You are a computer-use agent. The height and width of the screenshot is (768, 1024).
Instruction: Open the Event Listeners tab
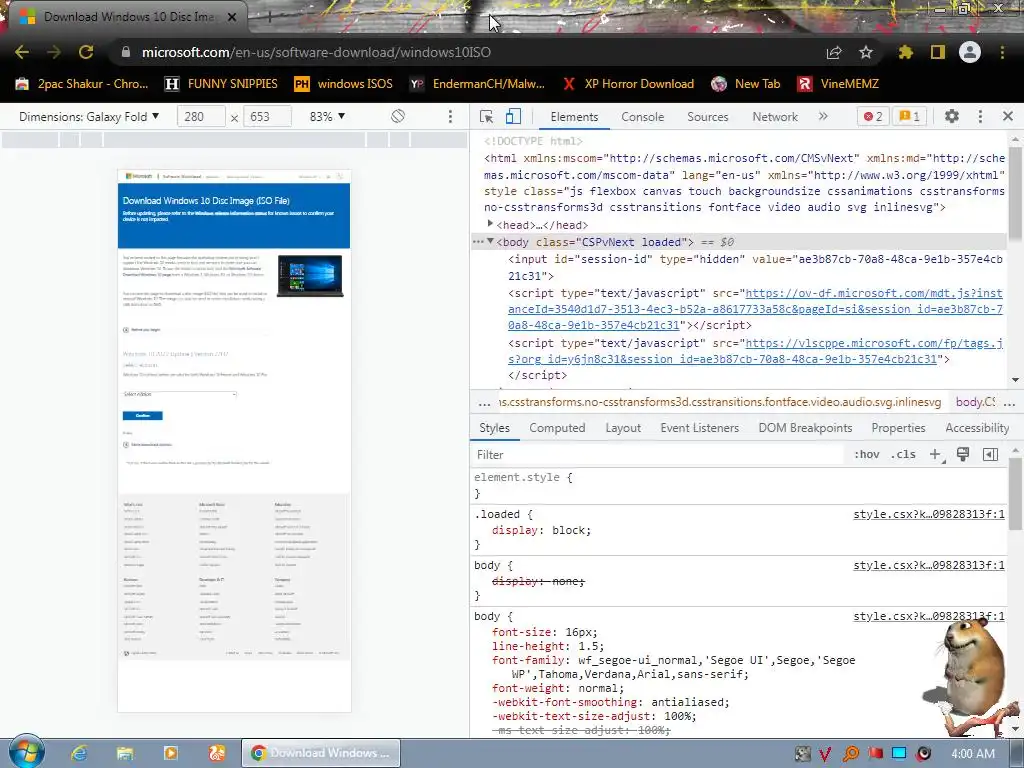point(699,428)
